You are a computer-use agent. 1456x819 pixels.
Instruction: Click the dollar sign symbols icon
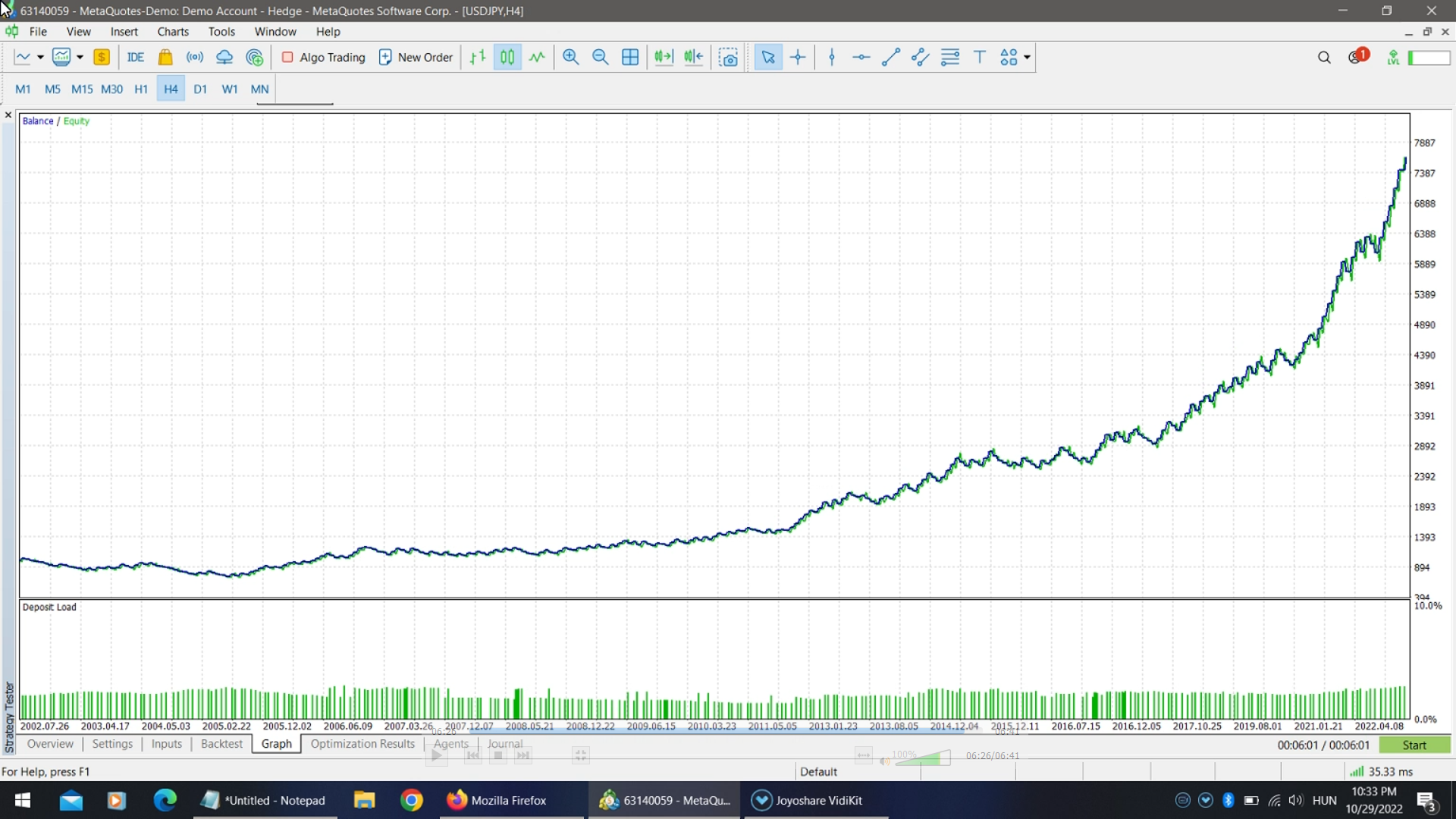102,57
